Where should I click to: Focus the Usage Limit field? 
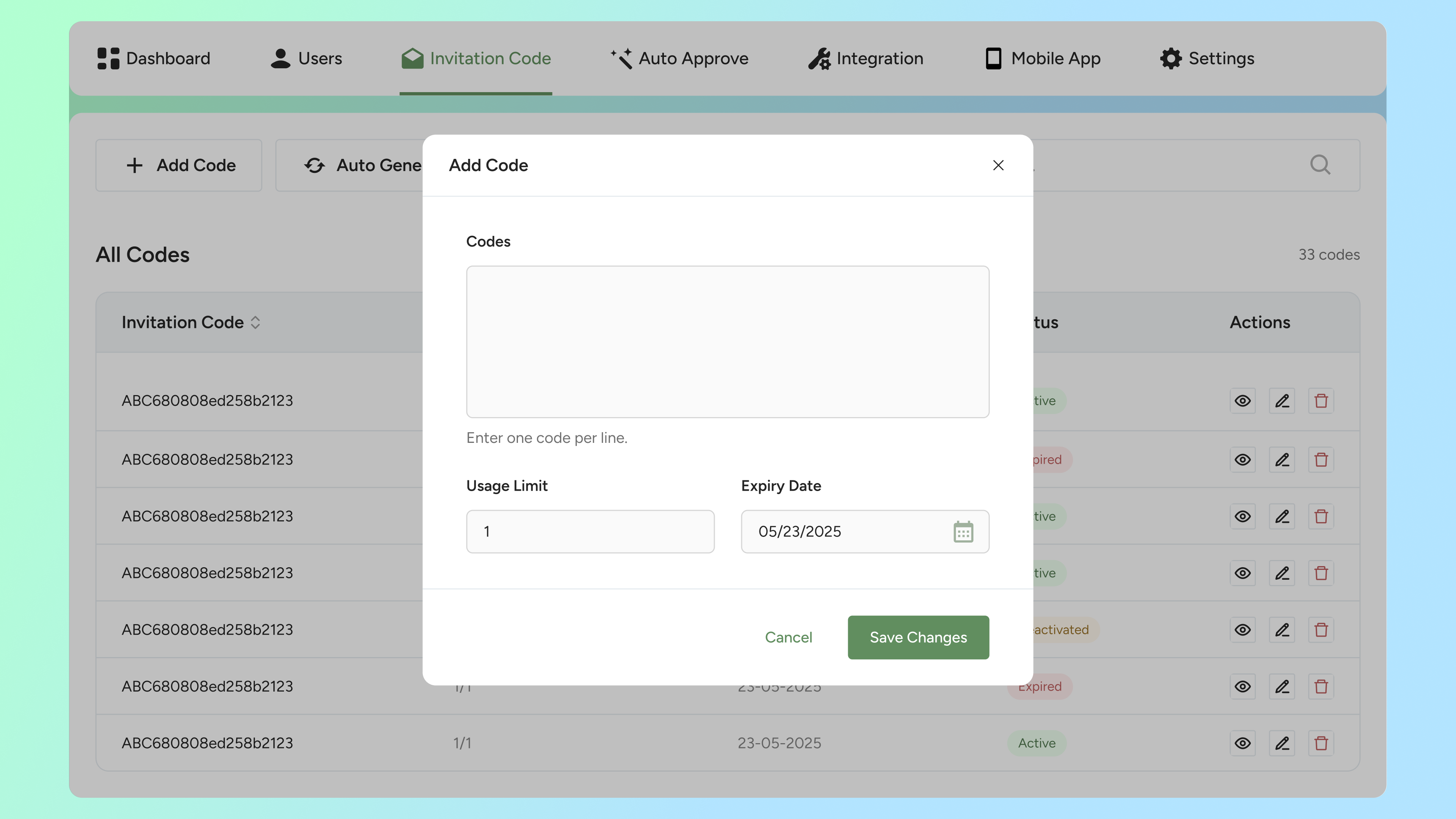tap(590, 532)
